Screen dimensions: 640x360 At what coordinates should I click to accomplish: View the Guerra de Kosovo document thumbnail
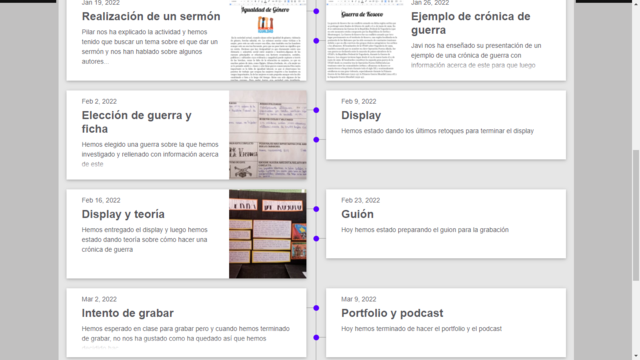pyautogui.click(x=364, y=40)
